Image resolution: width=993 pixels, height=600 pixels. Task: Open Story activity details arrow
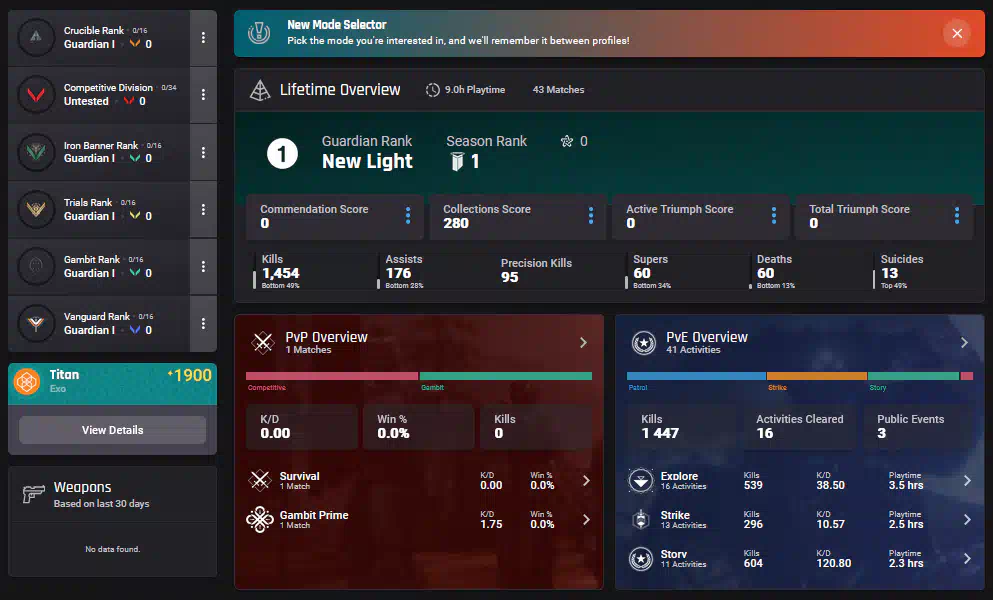(968, 559)
